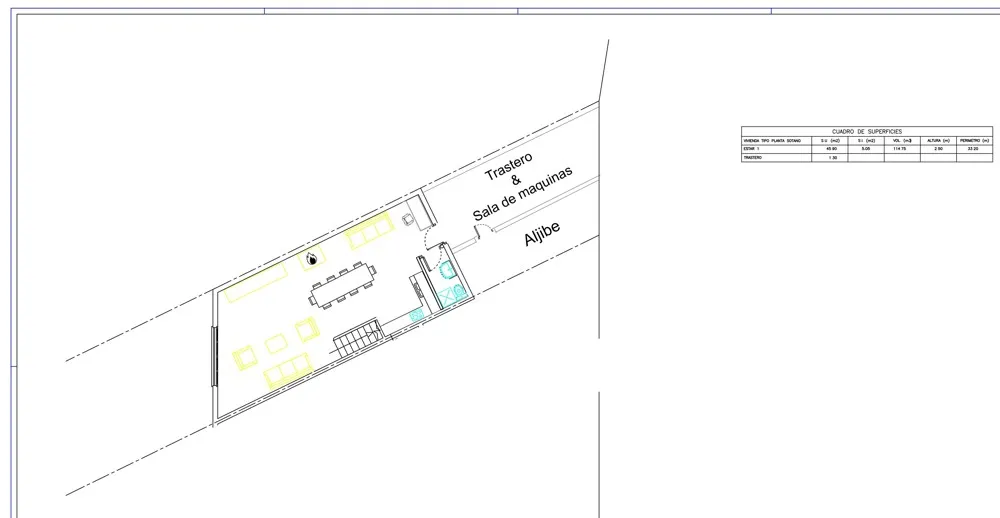The height and width of the screenshot is (518, 1000).
Task: Select the 'VOL. (m3)' column header
Action: pos(902,141)
